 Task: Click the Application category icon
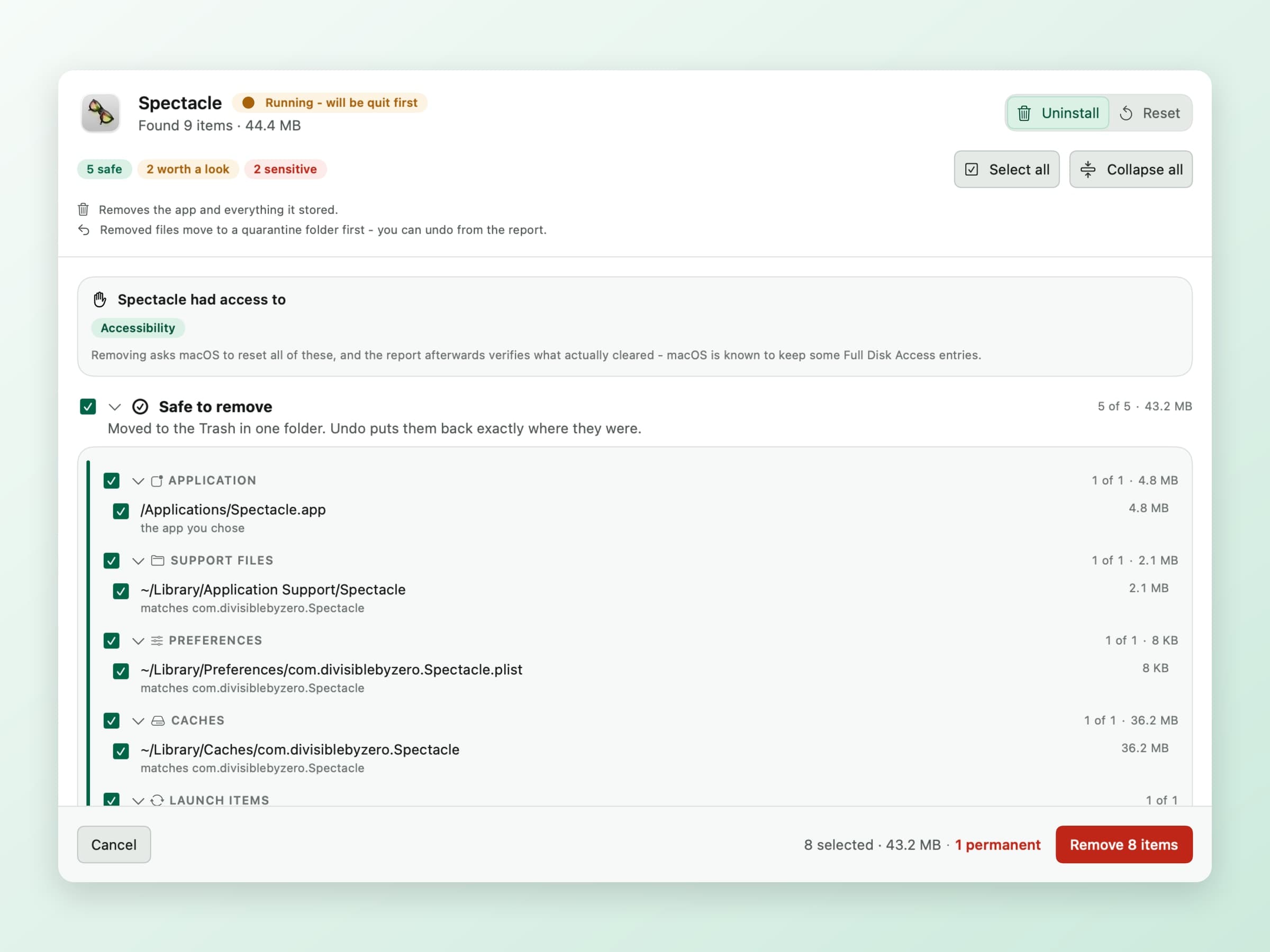(x=156, y=481)
